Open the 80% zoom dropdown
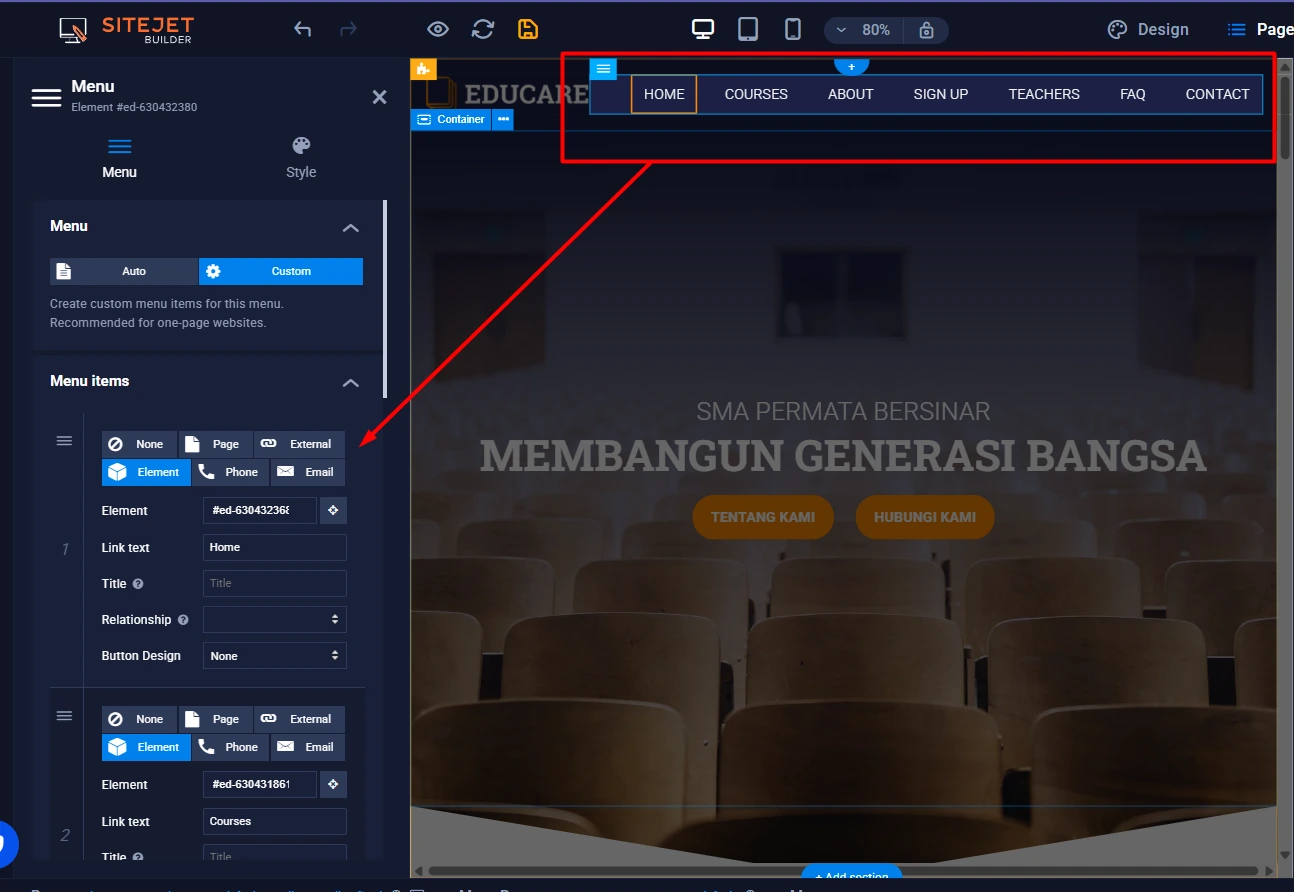This screenshot has width=1294, height=892. point(864,30)
